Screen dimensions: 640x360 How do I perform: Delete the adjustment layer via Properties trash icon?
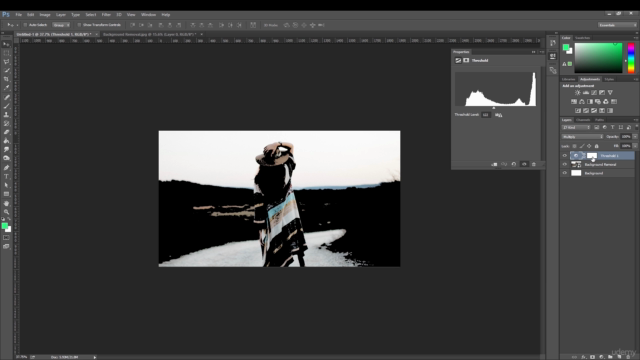click(533, 164)
